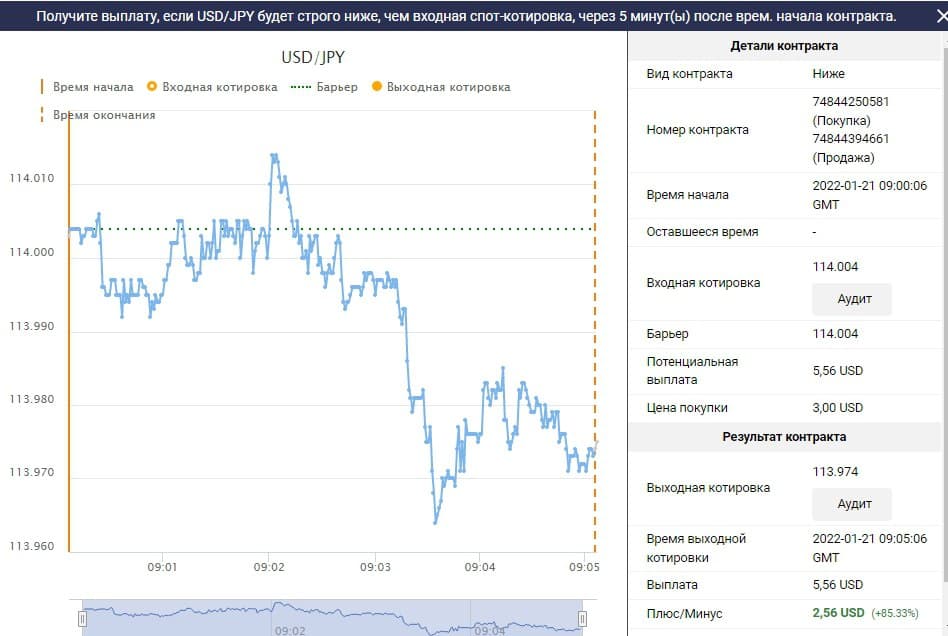Click the 09:05 time axis label
Viewport: 948px width, 636px height.
point(584,567)
